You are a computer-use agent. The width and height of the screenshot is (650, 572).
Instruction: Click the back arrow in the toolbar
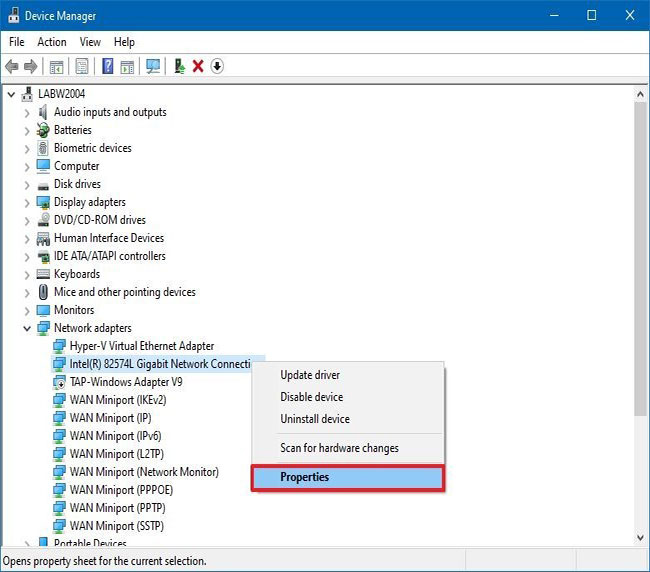(x=12, y=66)
